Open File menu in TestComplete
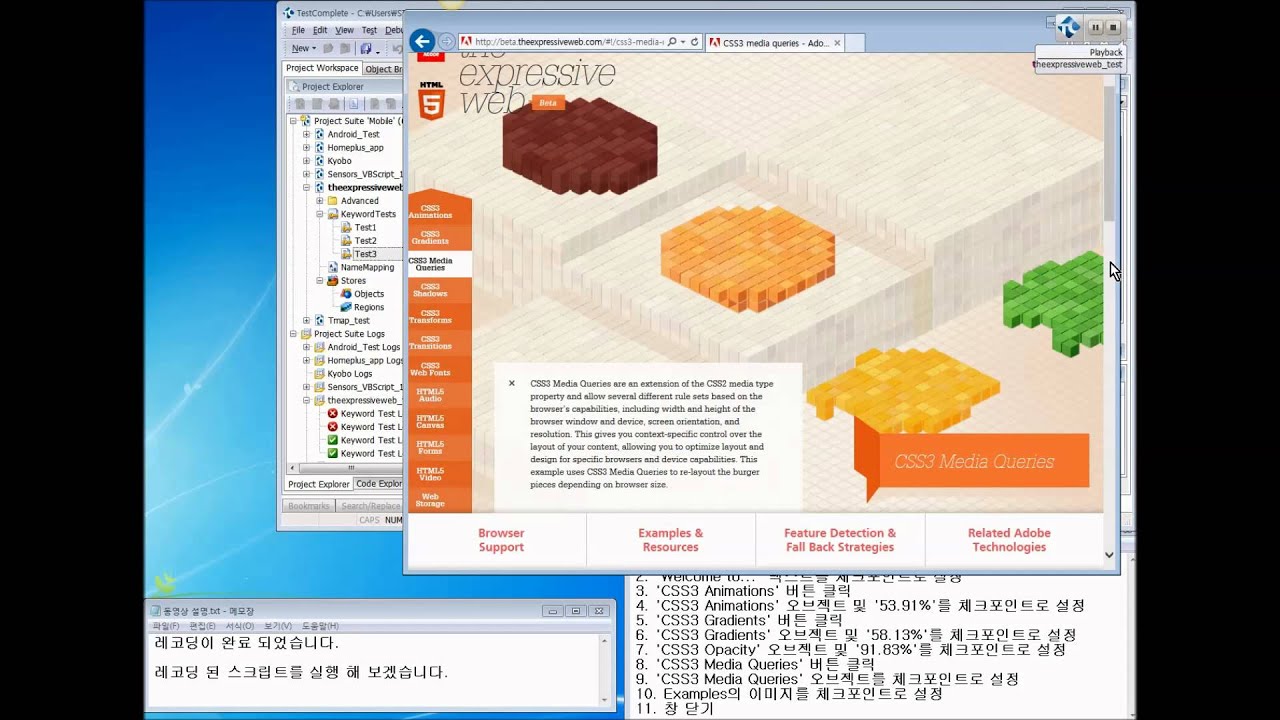The image size is (1280, 720). coord(298,30)
